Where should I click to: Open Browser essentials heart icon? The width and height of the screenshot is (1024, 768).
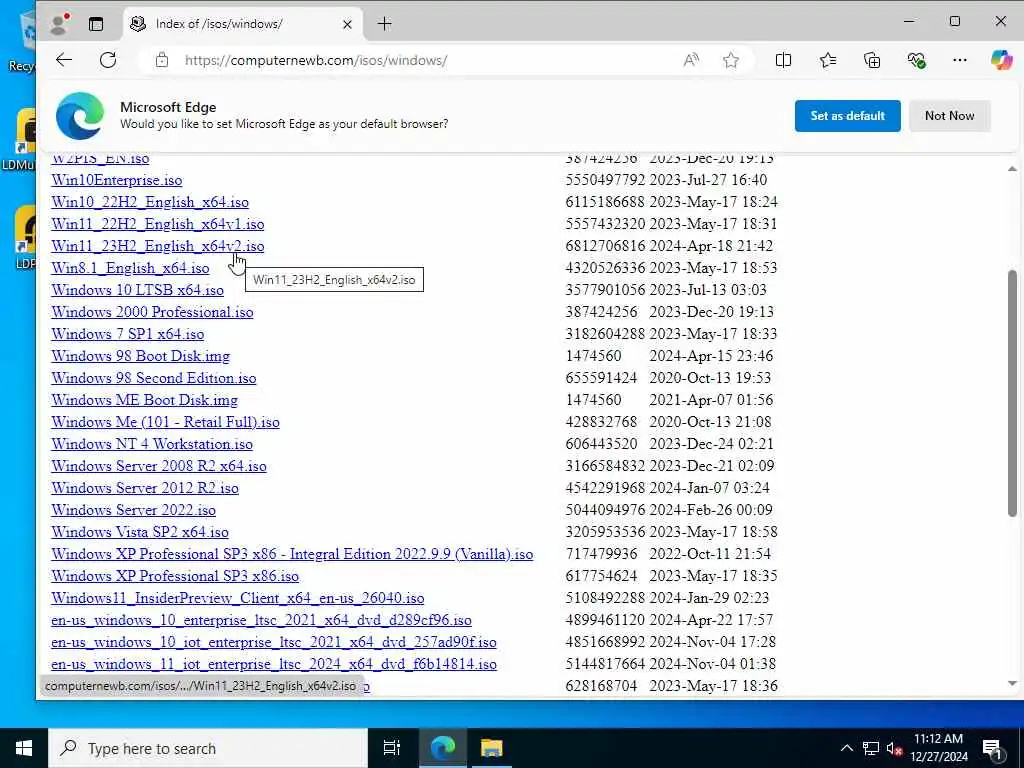point(916,60)
